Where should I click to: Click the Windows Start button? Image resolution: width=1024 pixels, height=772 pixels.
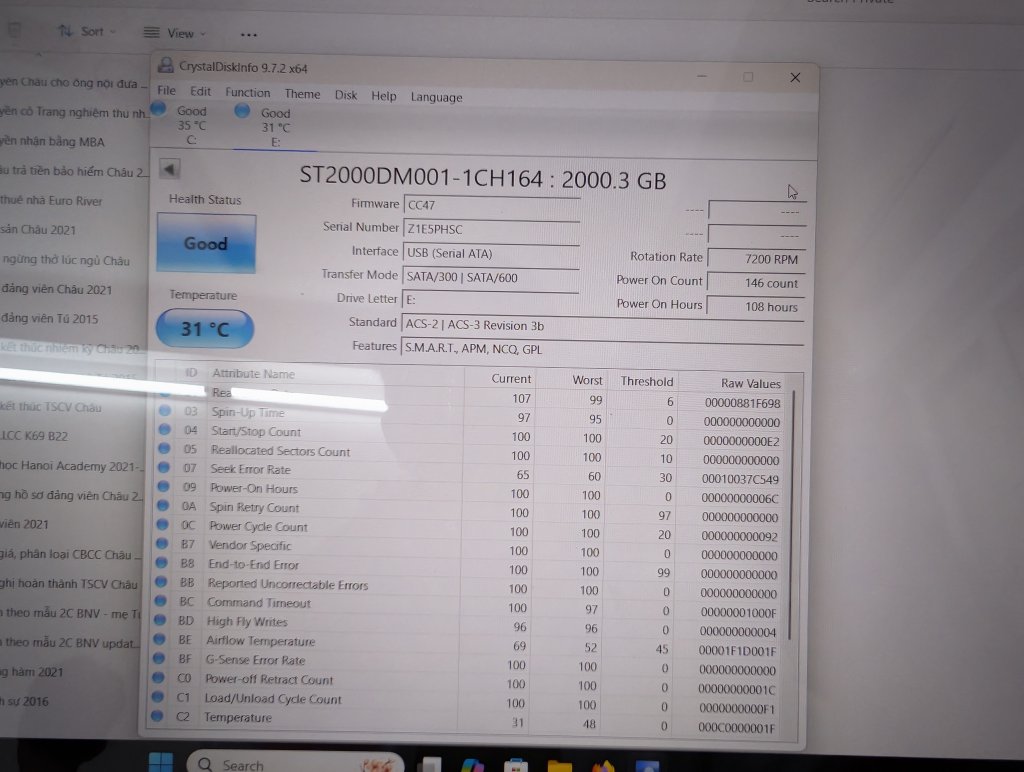pos(161,762)
